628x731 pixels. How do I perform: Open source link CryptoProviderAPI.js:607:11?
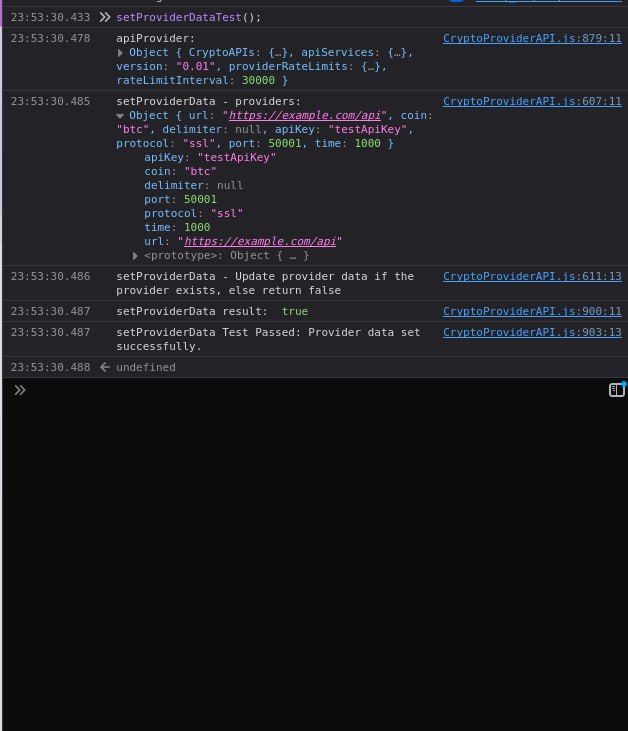532,101
